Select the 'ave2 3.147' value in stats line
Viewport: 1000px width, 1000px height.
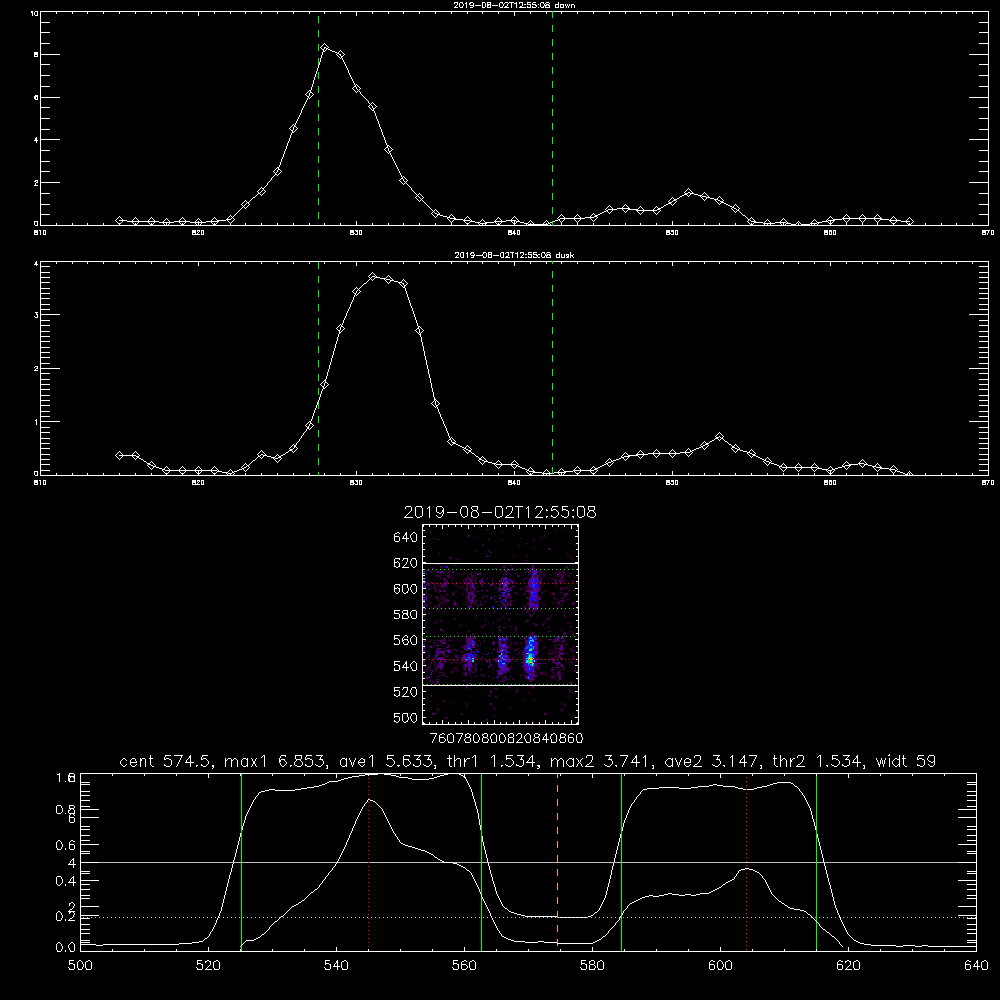pos(709,761)
